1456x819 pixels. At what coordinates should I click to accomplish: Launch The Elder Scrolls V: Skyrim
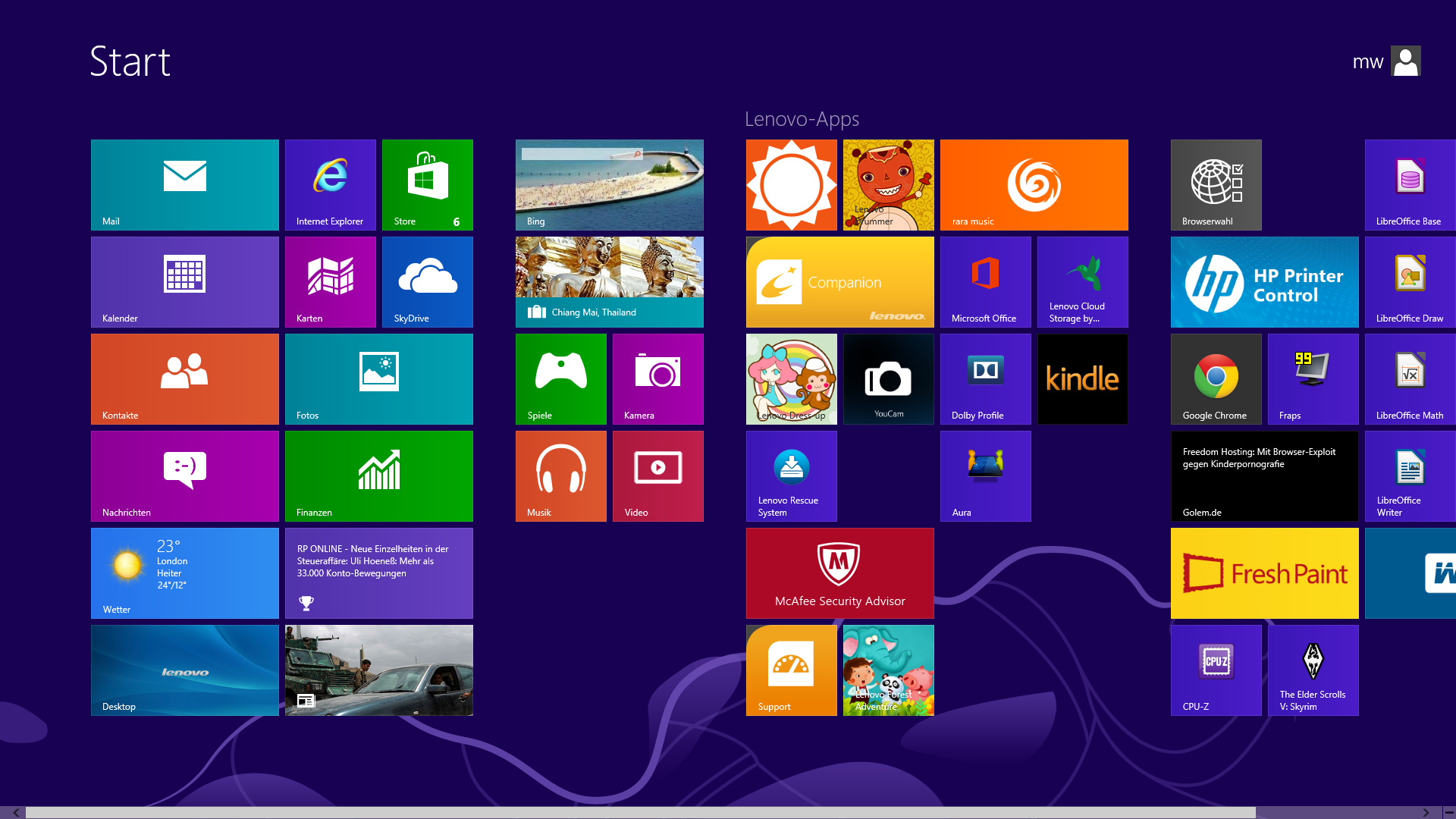point(1313,670)
